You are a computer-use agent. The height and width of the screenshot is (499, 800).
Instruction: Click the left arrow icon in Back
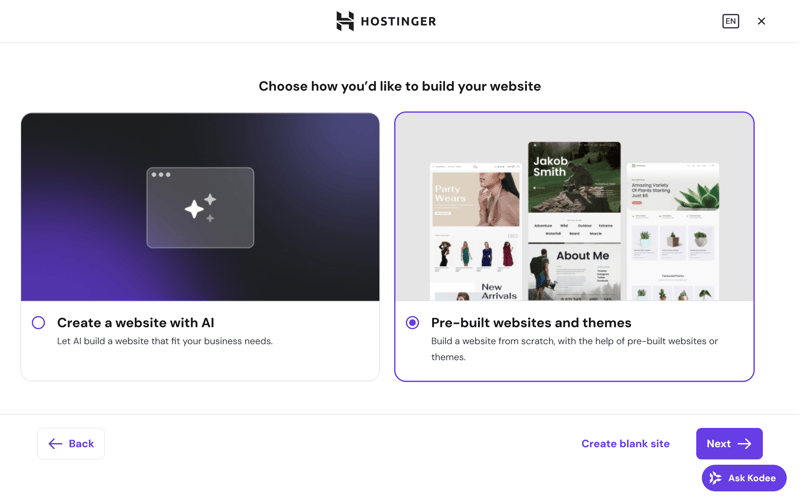point(55,444)
